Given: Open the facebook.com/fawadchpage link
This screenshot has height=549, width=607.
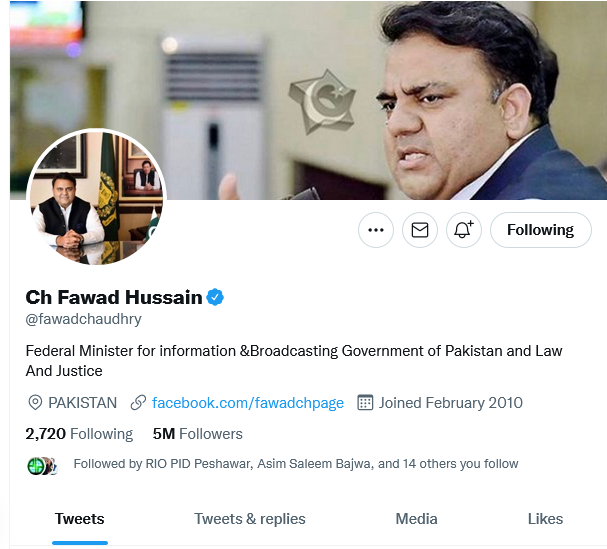Looking at the screenshot, I should (248, 403).
